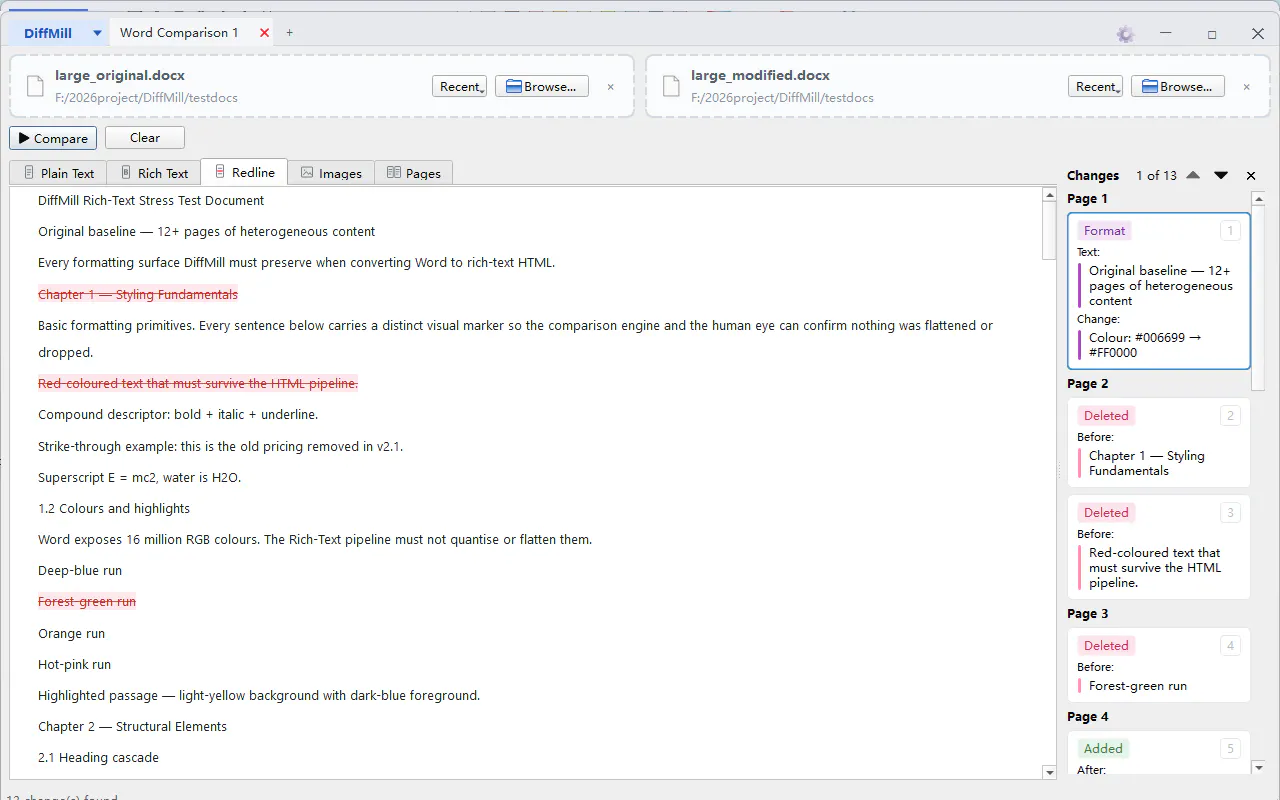Go to the previous change using up arrow
Screen dimensions: 1280x800
(1193, 175)
